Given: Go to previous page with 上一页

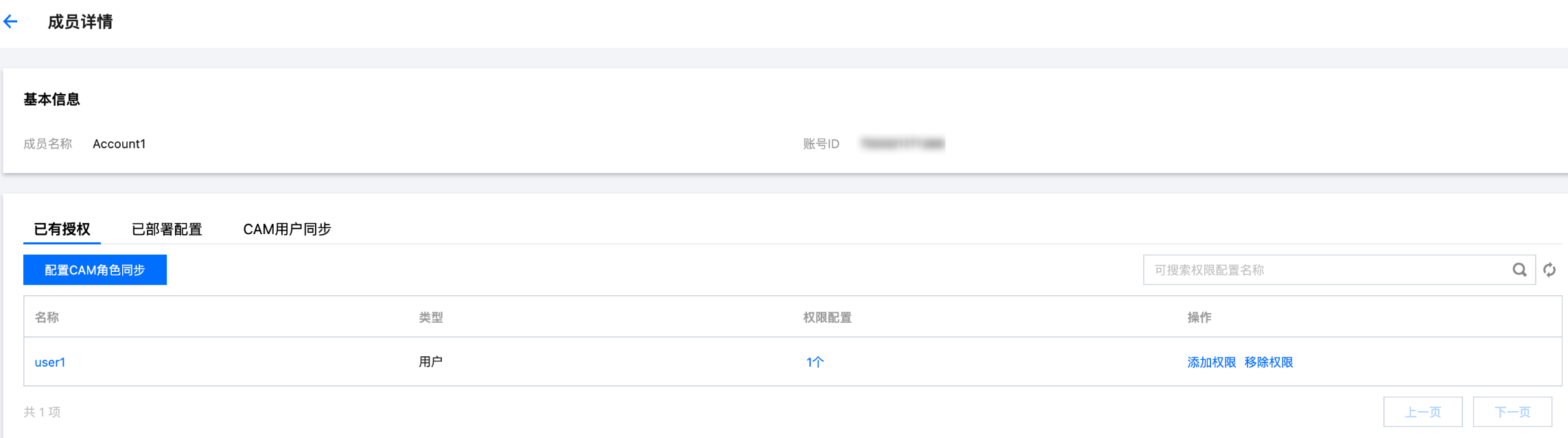Looking at the screenshot, I should click(x=1423, y=412).
